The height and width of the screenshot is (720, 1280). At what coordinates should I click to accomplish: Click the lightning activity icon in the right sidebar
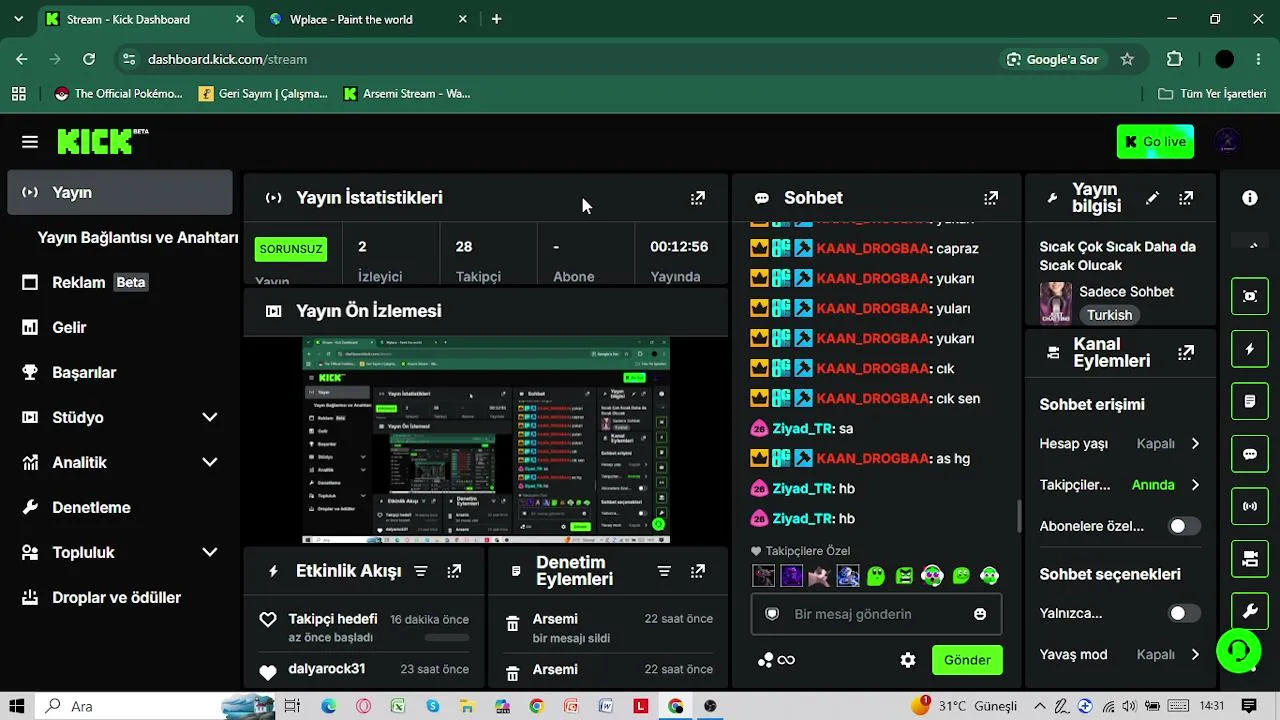(1250, 349)
